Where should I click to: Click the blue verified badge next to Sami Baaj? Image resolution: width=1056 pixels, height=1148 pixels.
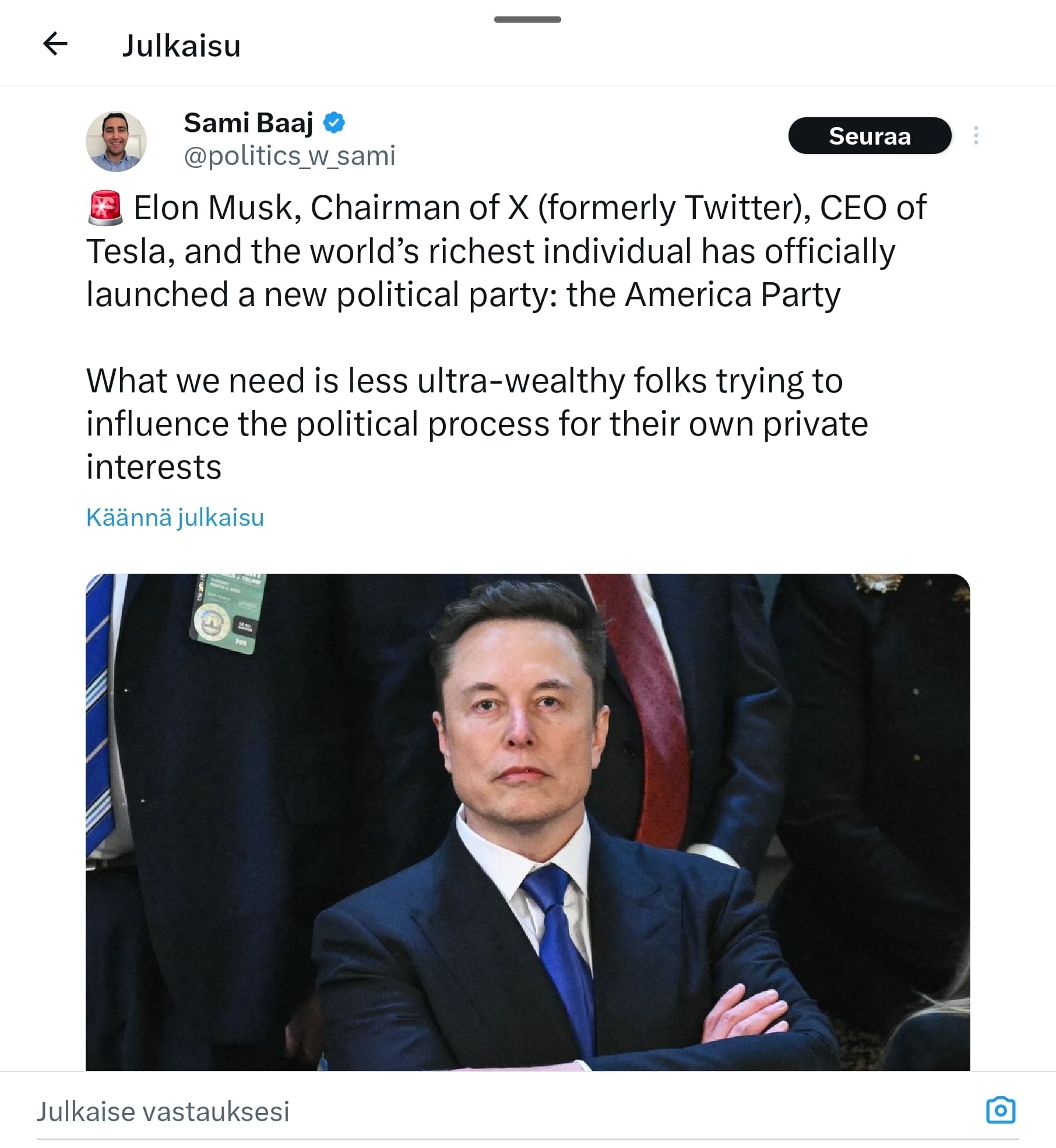pyautogui.click(x=334, y=122)
